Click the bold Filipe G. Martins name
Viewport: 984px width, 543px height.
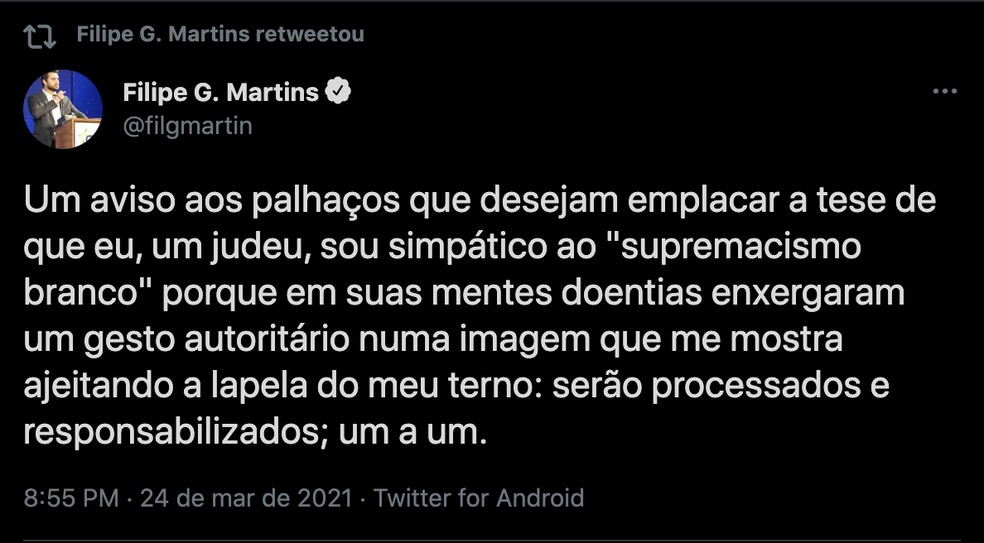tap(220, 93)
